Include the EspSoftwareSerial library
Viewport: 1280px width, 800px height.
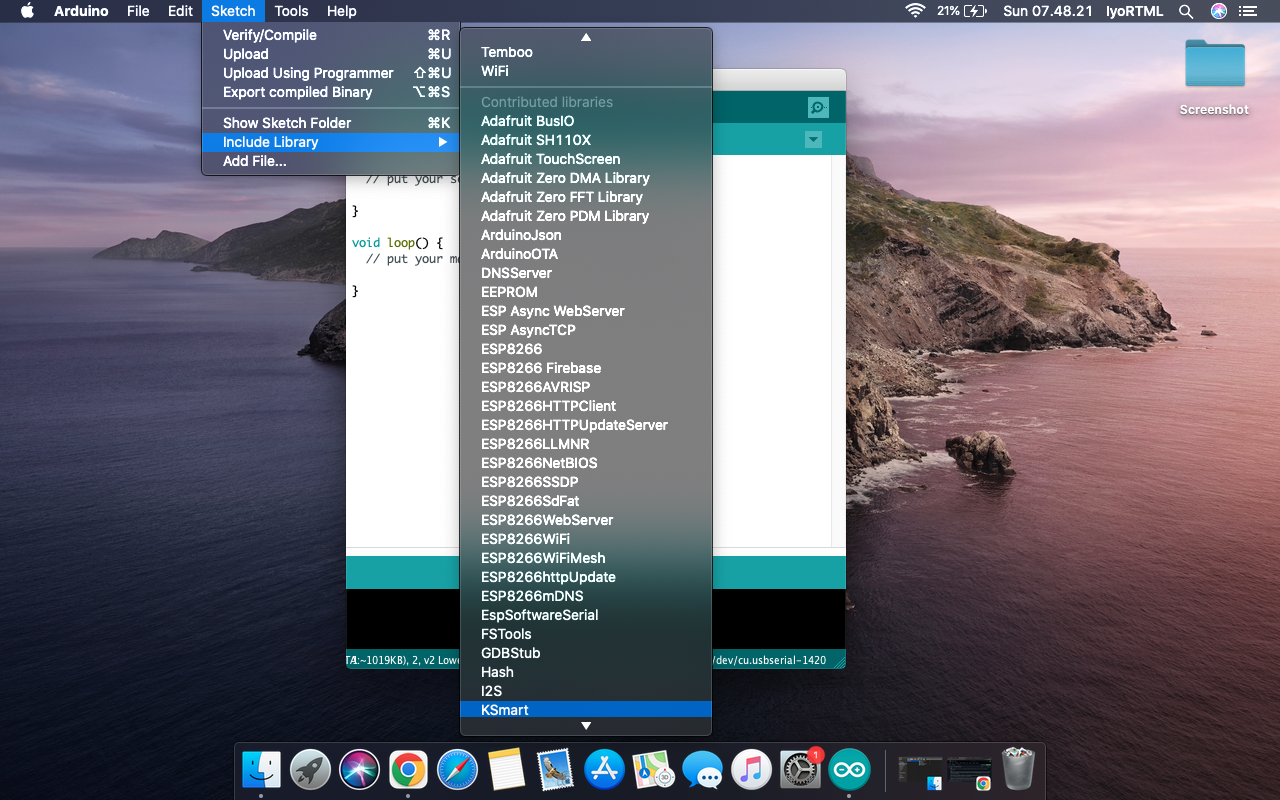[586, 615]
